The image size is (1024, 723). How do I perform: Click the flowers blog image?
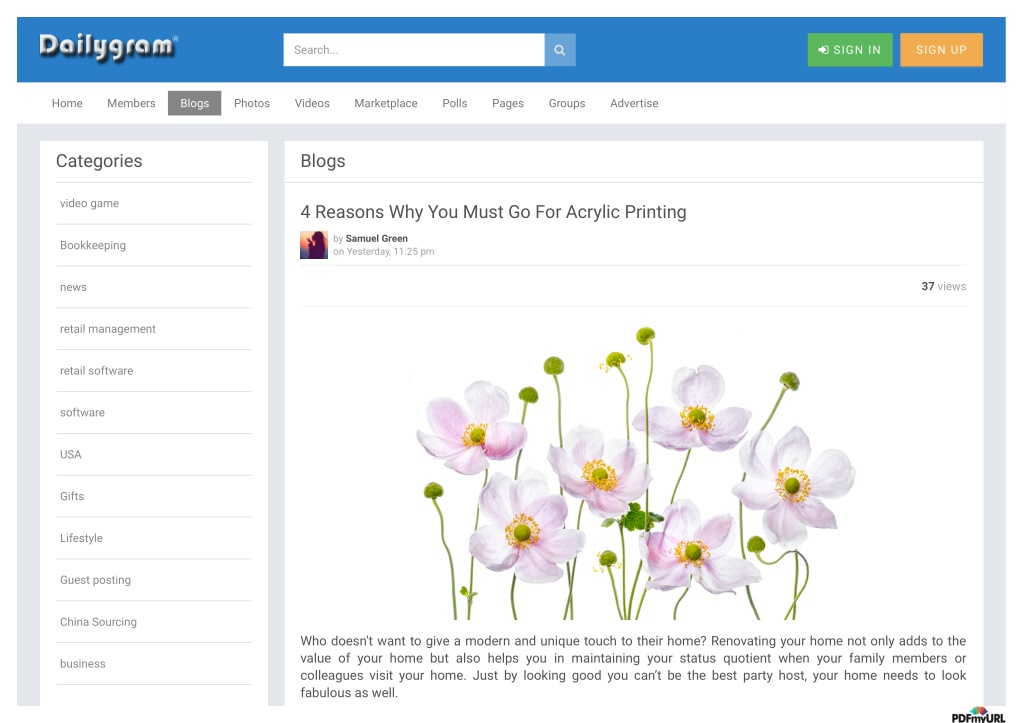tap(633, 472)
